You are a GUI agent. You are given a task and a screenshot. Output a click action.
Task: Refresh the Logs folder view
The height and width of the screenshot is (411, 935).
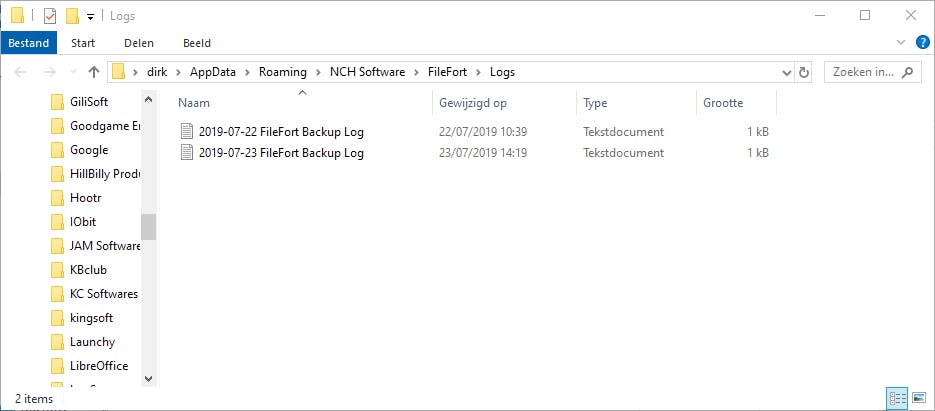[805, 72]
